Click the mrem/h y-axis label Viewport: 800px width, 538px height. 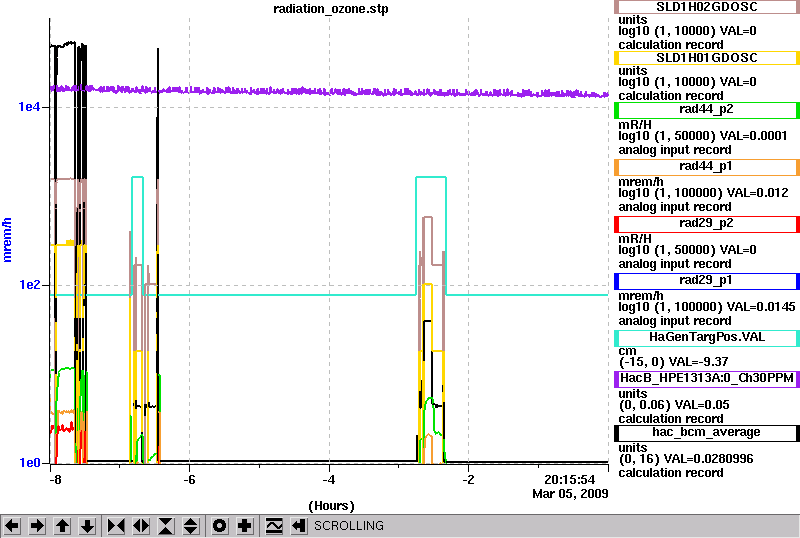(x=7, y=240)
